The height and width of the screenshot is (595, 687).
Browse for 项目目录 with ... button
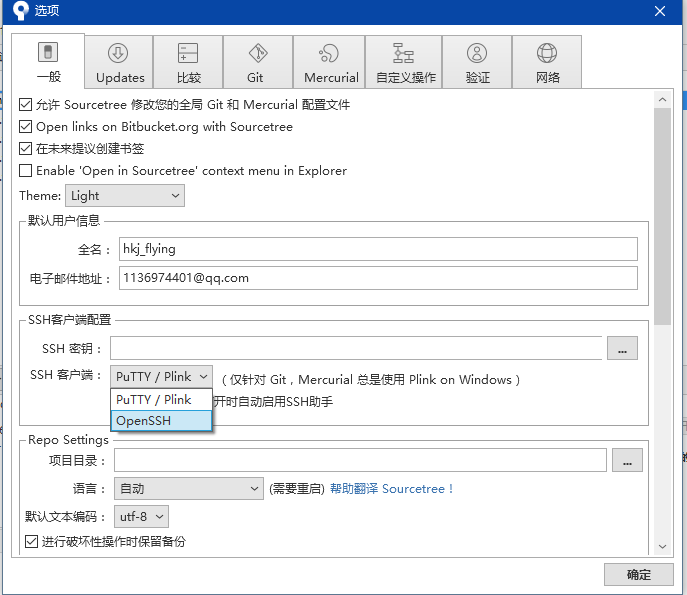point(627,460)
